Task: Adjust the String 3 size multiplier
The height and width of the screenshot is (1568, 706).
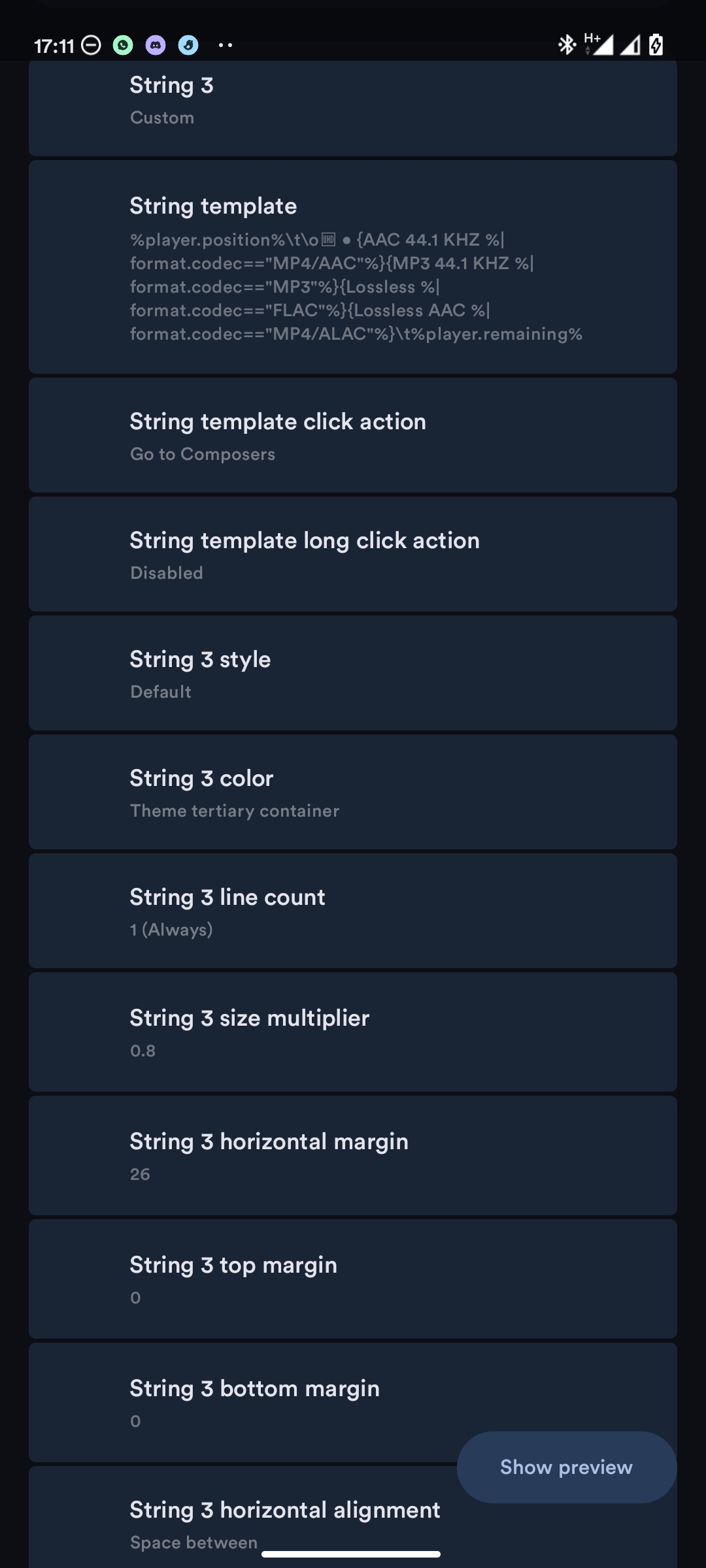Action: pos(352,1032)
